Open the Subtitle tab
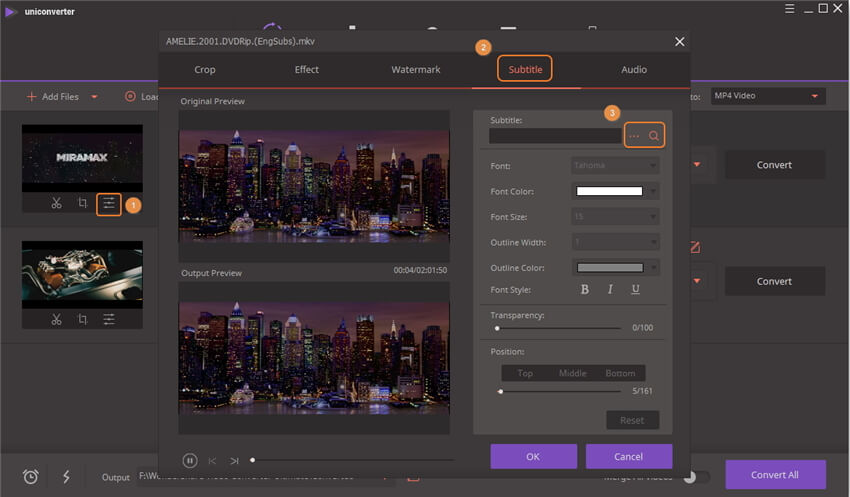Viewport: 850px width, 497px height. point(525,69)
